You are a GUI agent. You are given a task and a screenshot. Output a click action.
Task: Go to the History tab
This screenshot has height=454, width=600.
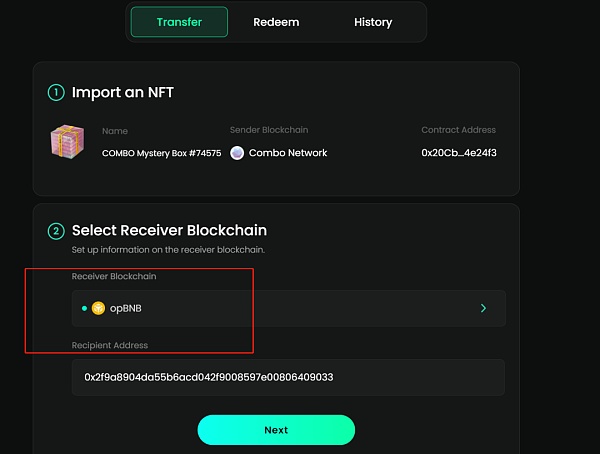click(x=373, y=22)
